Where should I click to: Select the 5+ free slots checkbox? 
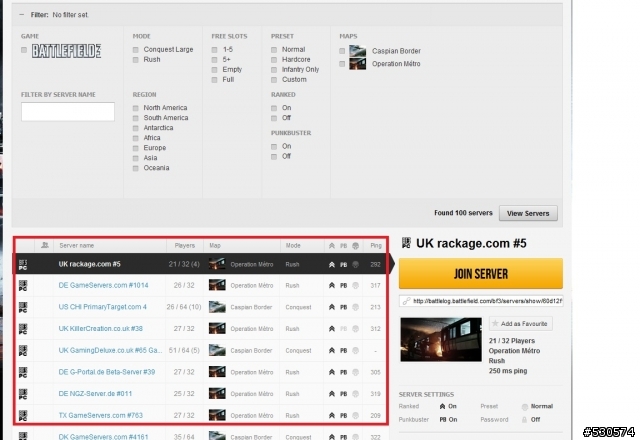pyautogui.click(x=214, y=60)
